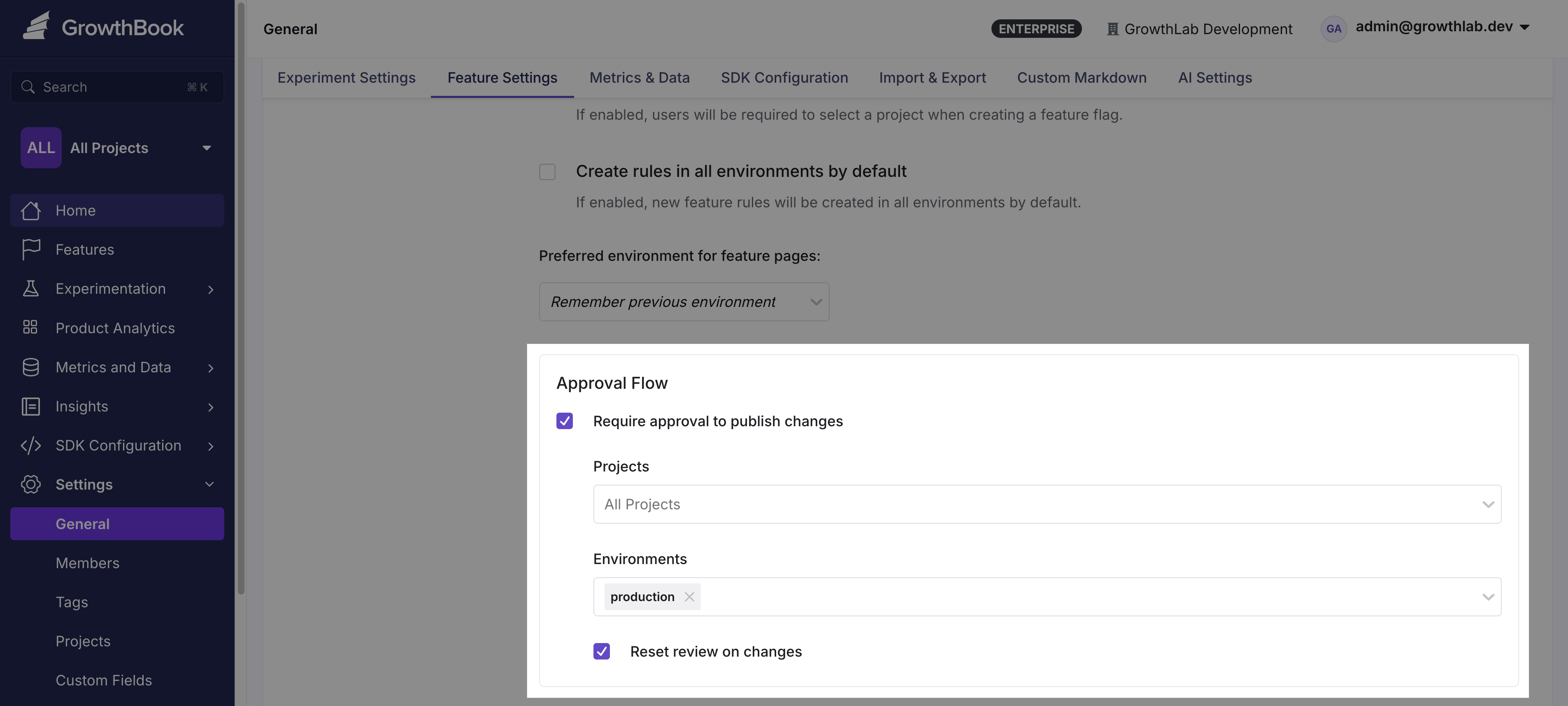Click the GA avatar icon
Viewport: 1568px width, 706px height.
[1334, 29]
